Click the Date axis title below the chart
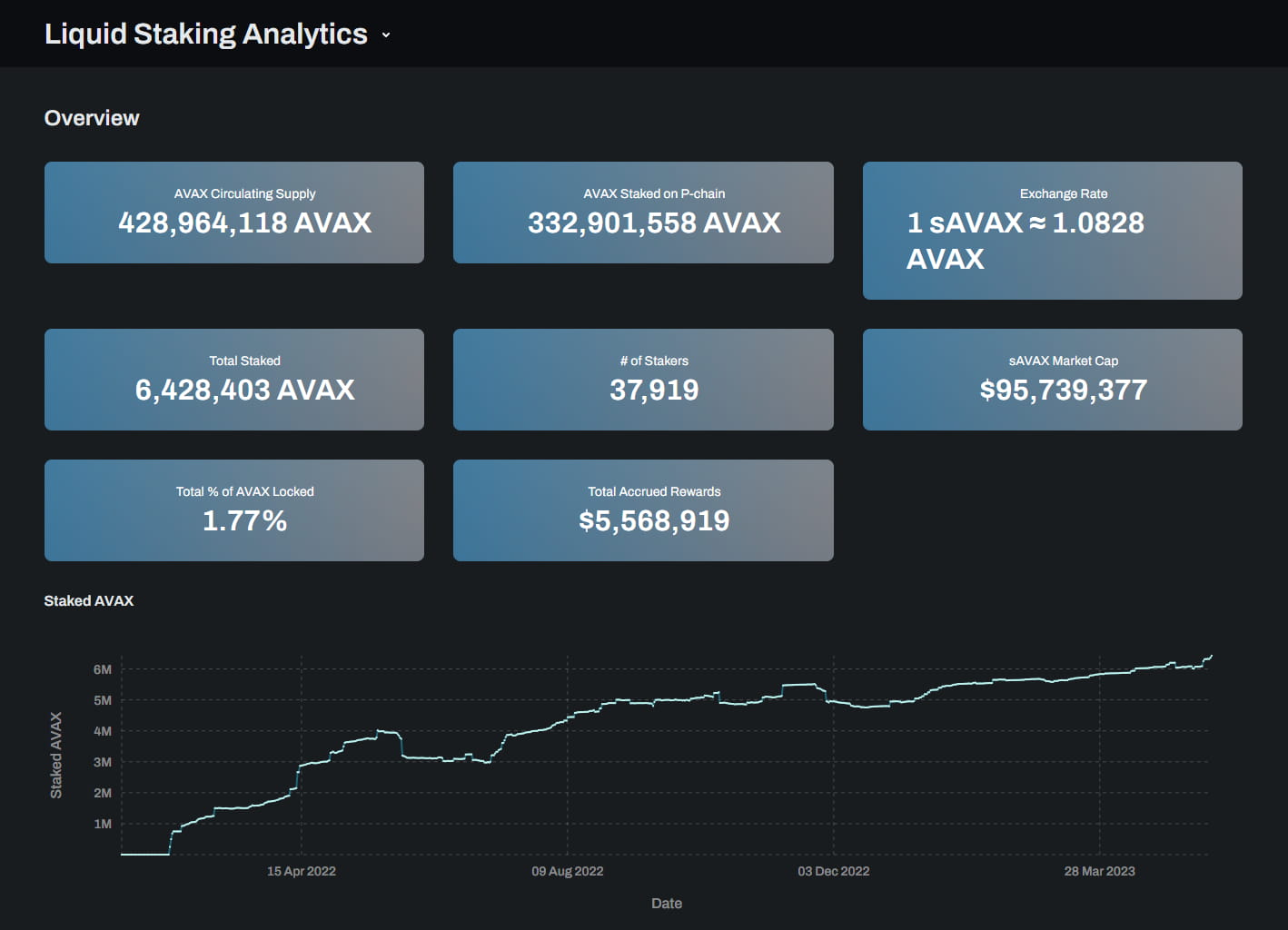The height and width of the screenshot is (930, 1288). pyautogui.click(x=666, y=903)
